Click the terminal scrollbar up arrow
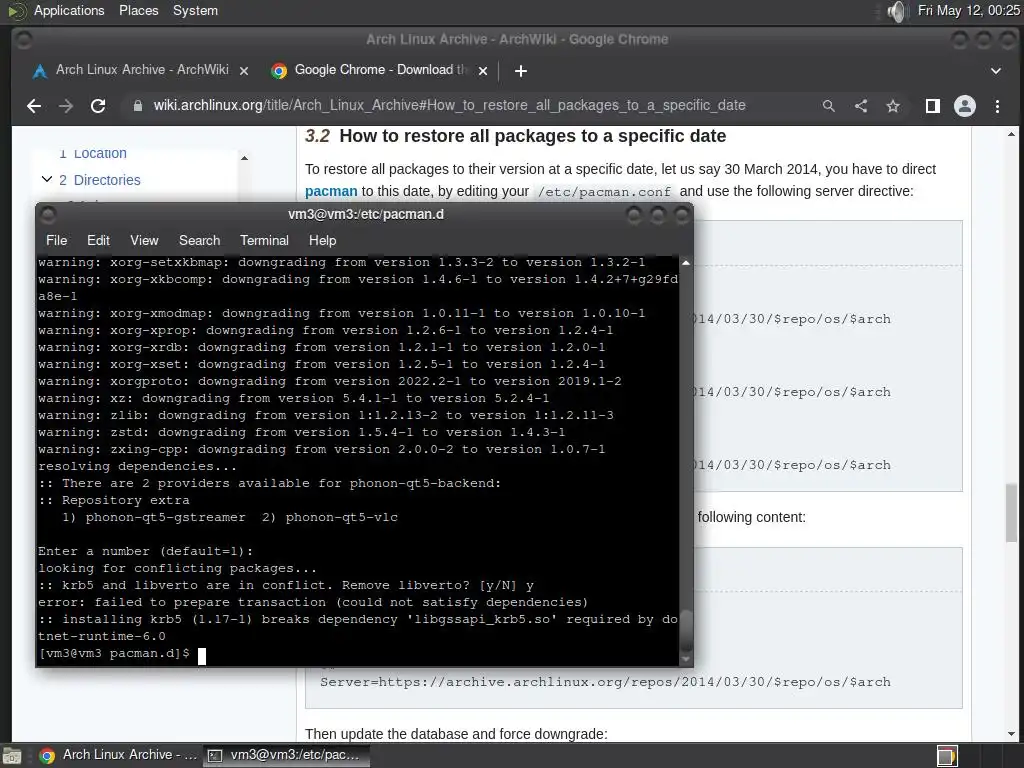Viewport: 1024px width, 768px height. point(686,263)
